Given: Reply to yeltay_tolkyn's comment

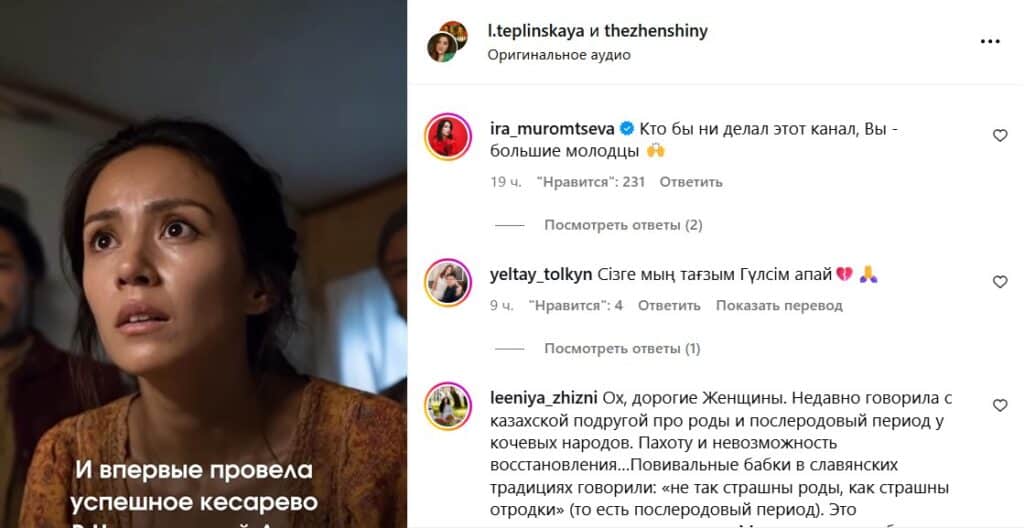Looking at the screenshot, I should click(669, 306).
